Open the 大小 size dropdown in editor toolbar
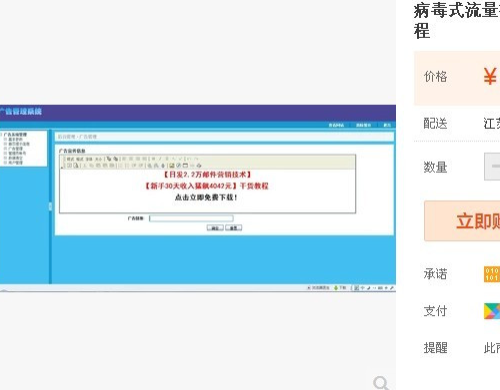This screenshot has height=390, width=500. (x=99, y=159)
